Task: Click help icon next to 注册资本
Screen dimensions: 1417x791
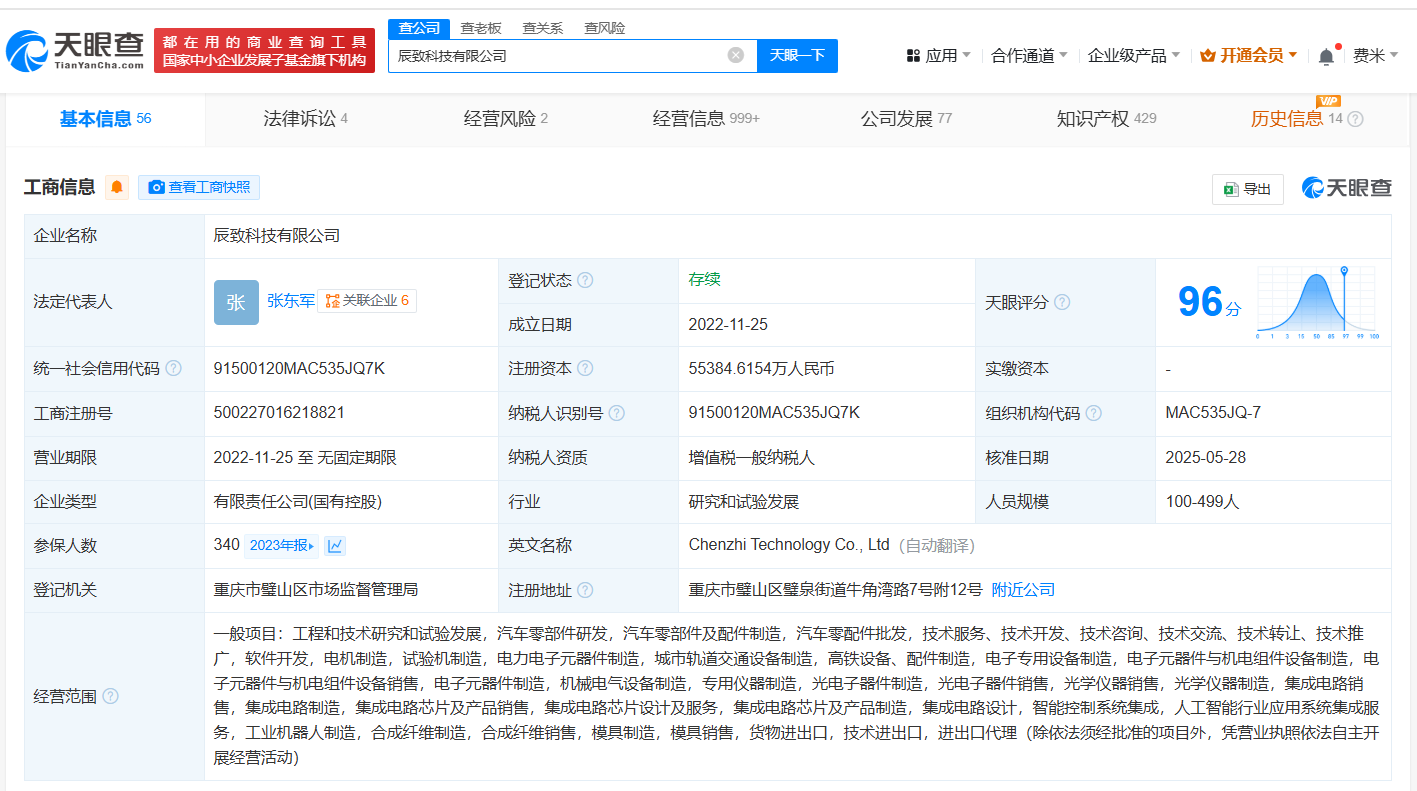Action: (585, 369)
